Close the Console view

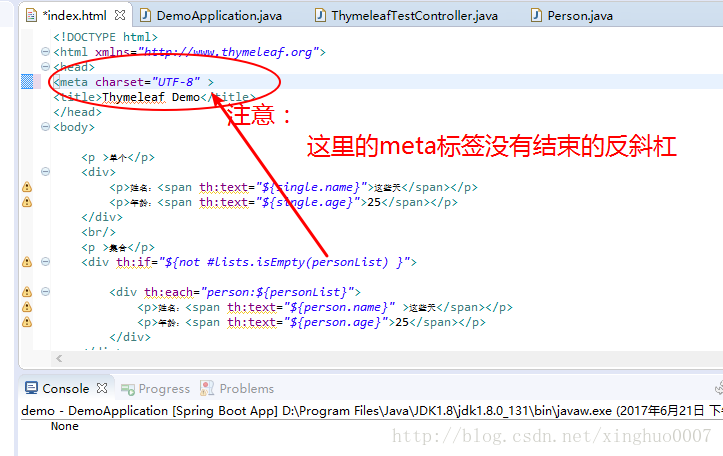coord(102,388)
